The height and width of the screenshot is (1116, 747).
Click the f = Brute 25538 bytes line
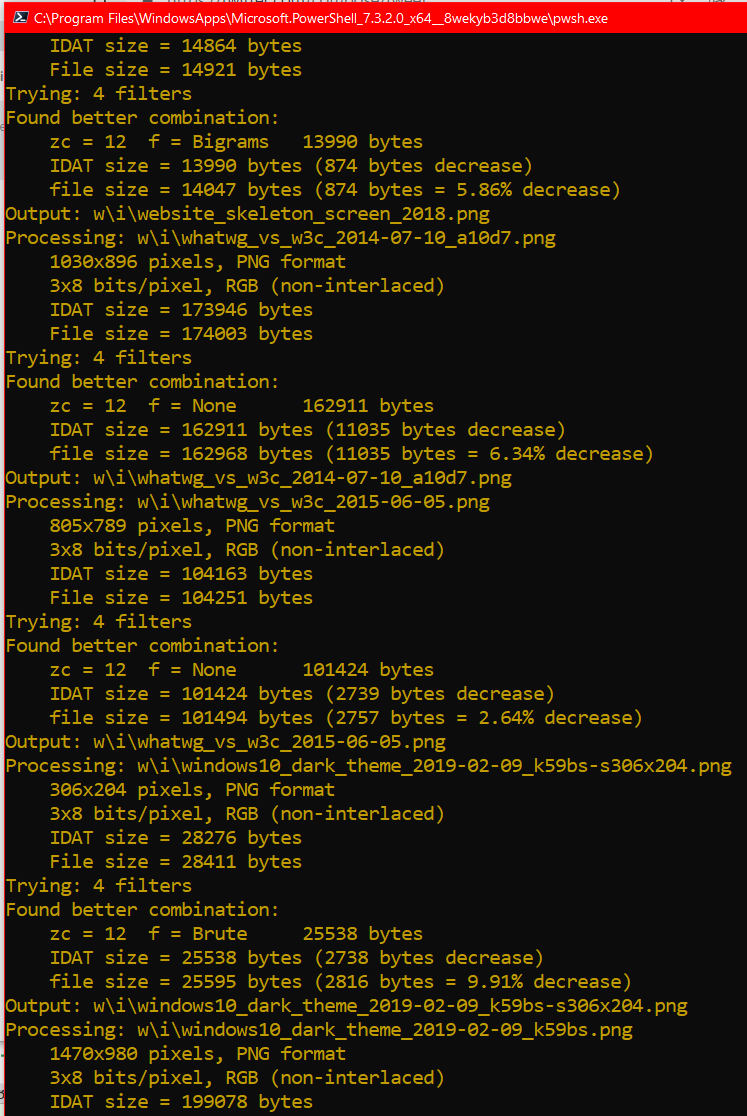236,934
